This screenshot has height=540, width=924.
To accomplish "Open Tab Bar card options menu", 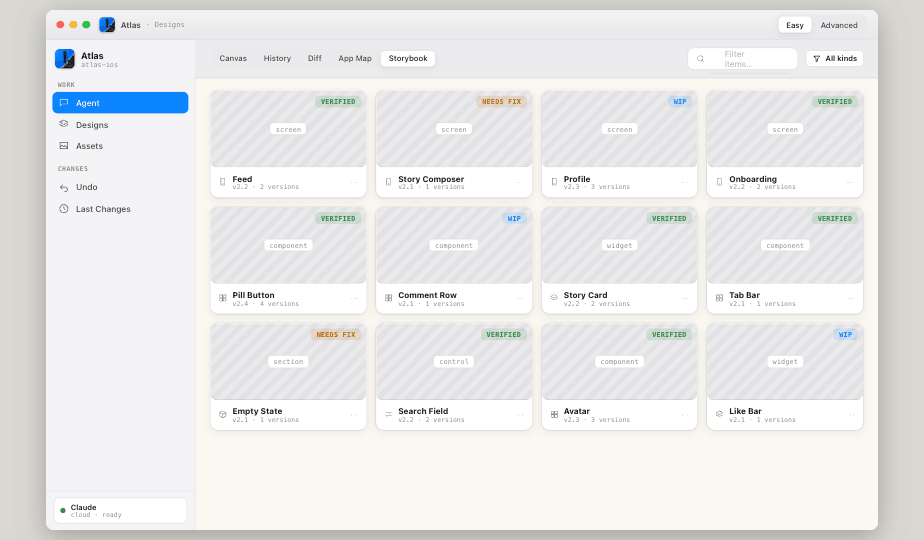I will tap(850, 299).
